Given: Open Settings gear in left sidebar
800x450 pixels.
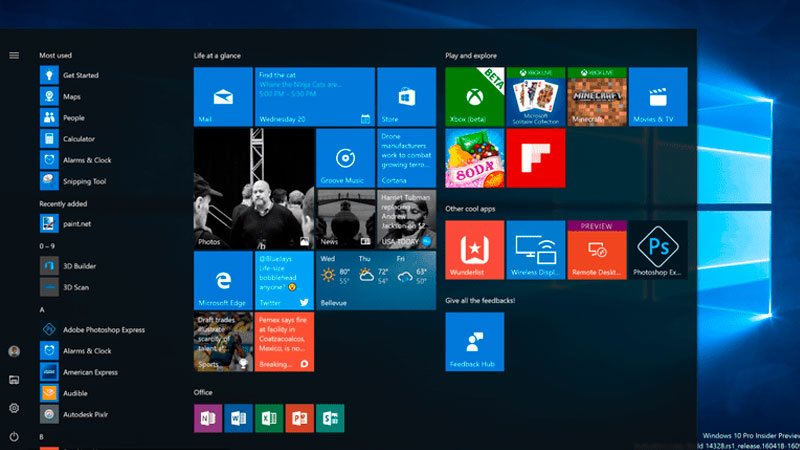Looking at the screenshot, I should [14, 408].
